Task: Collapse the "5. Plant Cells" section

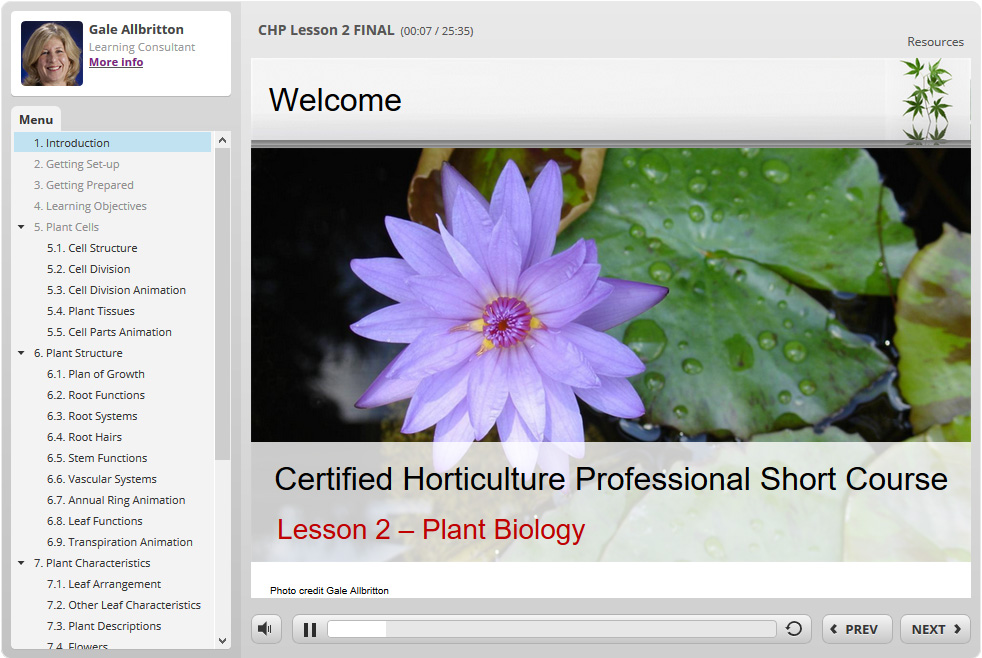Action: coord(22,226)
